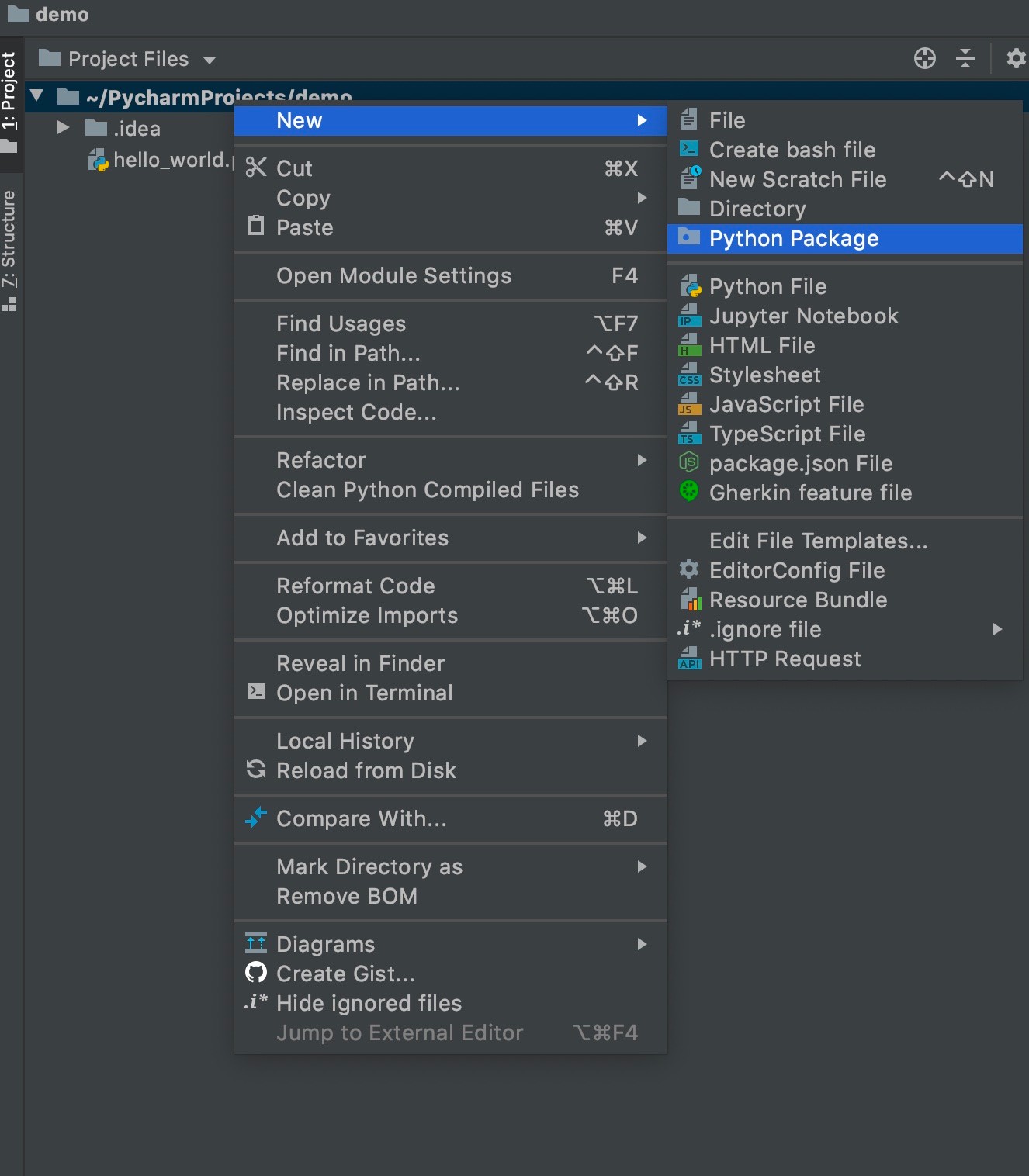
Task: Click the Python File icon
Action: click(690, 286)
